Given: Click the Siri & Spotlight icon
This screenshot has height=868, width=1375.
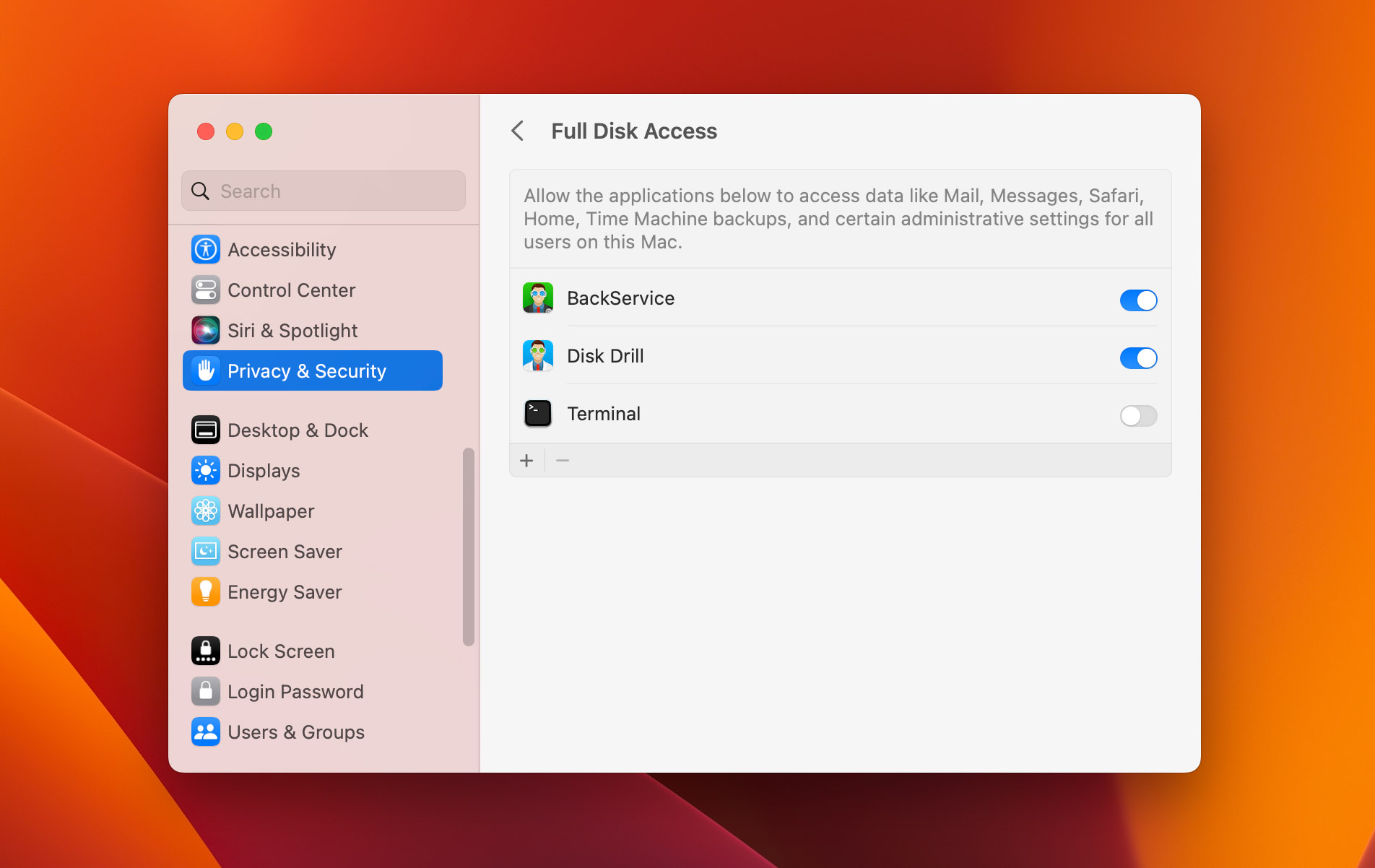Looking at the screenshot, I should 206,331.
